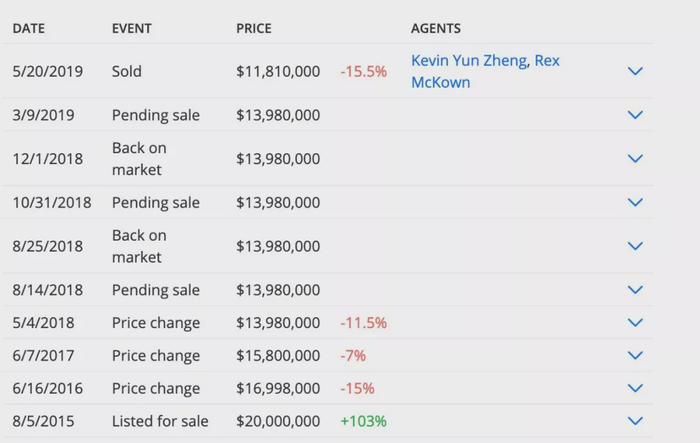
Task: Expand the 10/31/2018 Pending sale chevron
Action: 634,203
